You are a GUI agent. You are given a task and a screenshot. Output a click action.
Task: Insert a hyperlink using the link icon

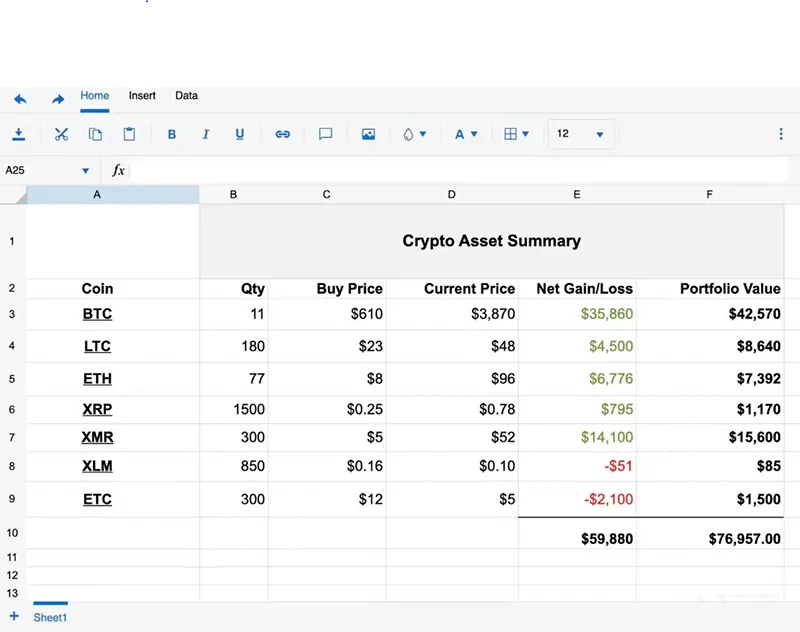click(282, 134)
